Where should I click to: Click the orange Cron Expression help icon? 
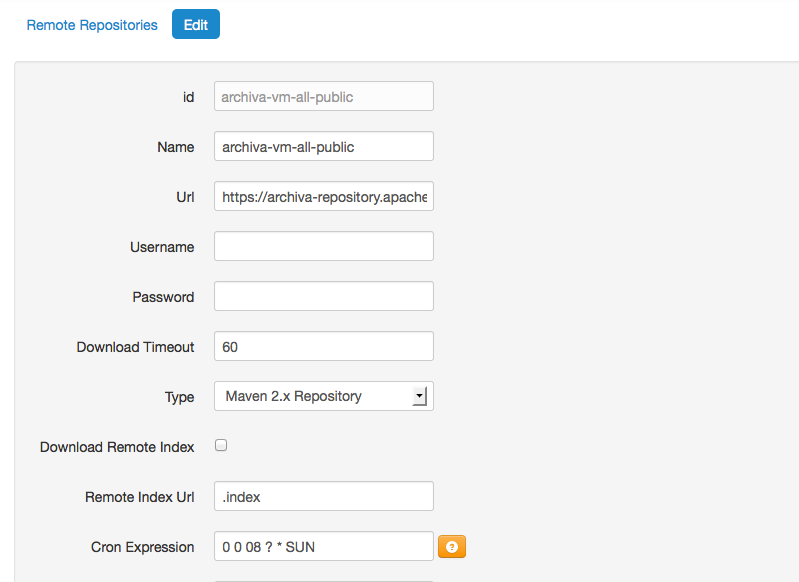tap(452, 547)
